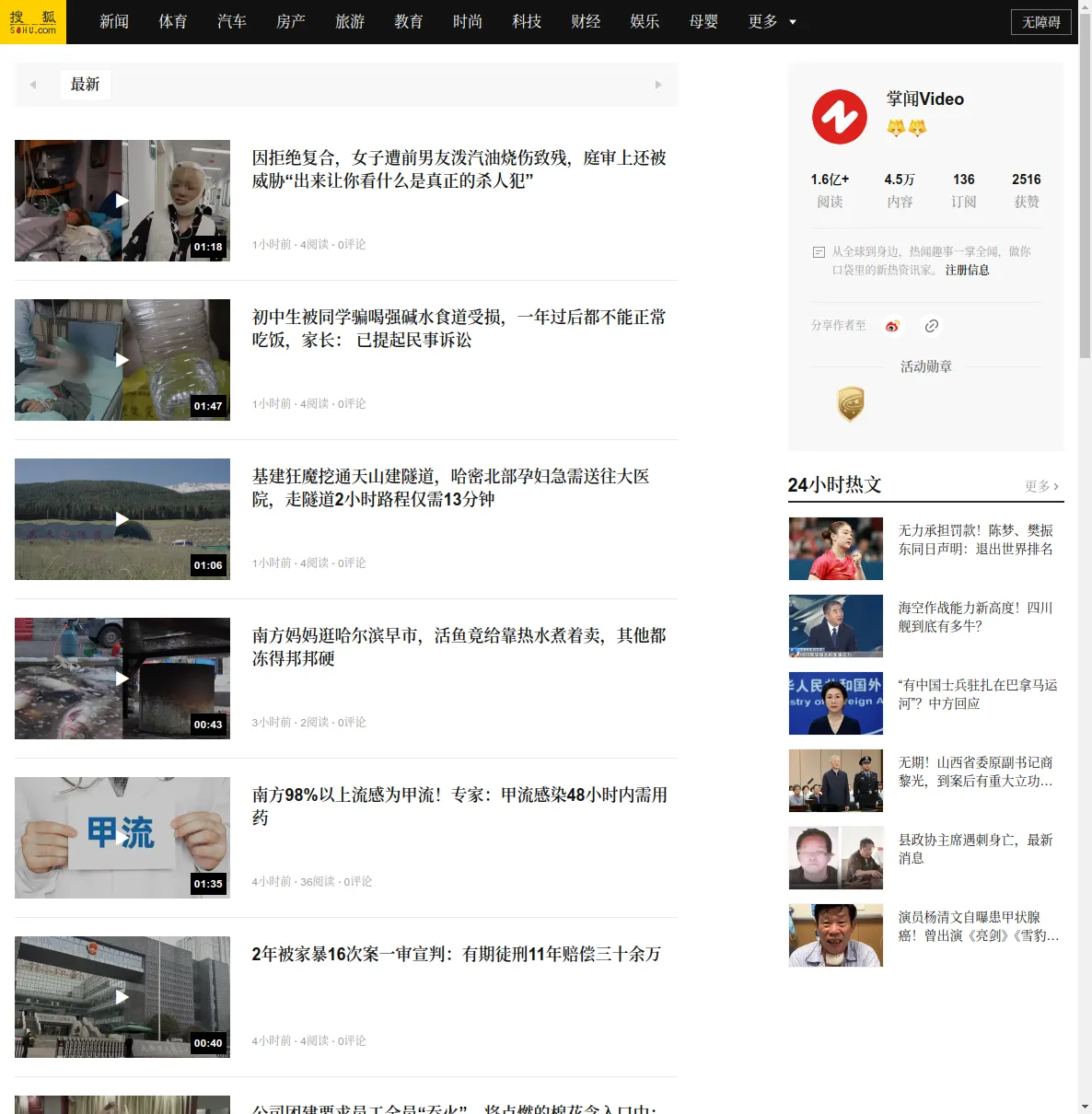1092x1114 pixels.
Task: Click thumbnail of foreign ministry spokesperson article
Action: [x=836, y=703]
